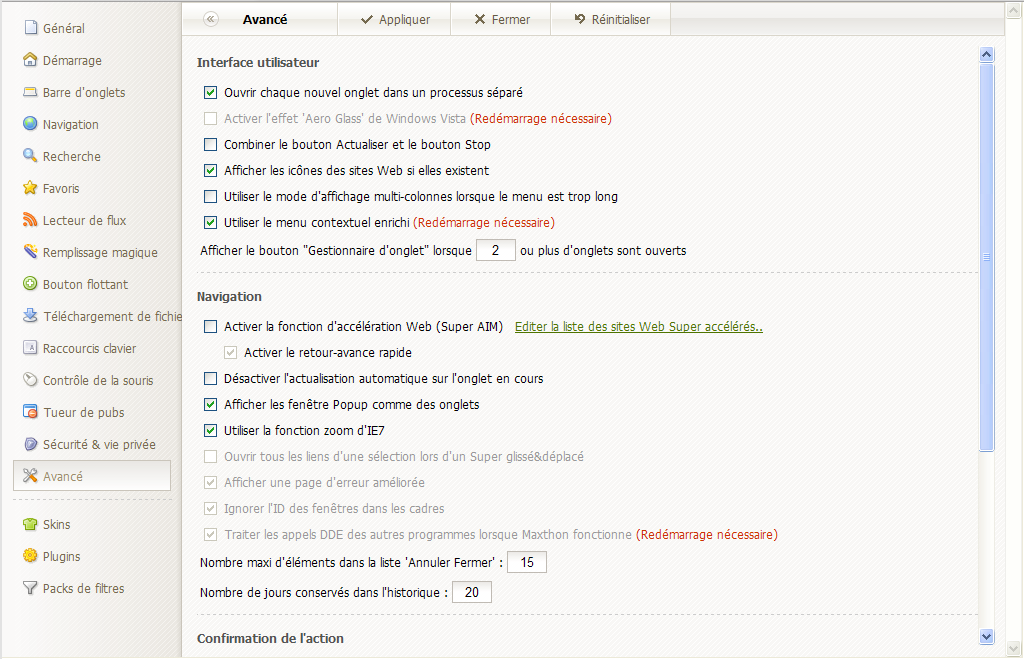The width and height of the screenshot is (1024, 659).
Task: Click the Téléchargement de fichiers download icon
Action: (x=30, y=315)
